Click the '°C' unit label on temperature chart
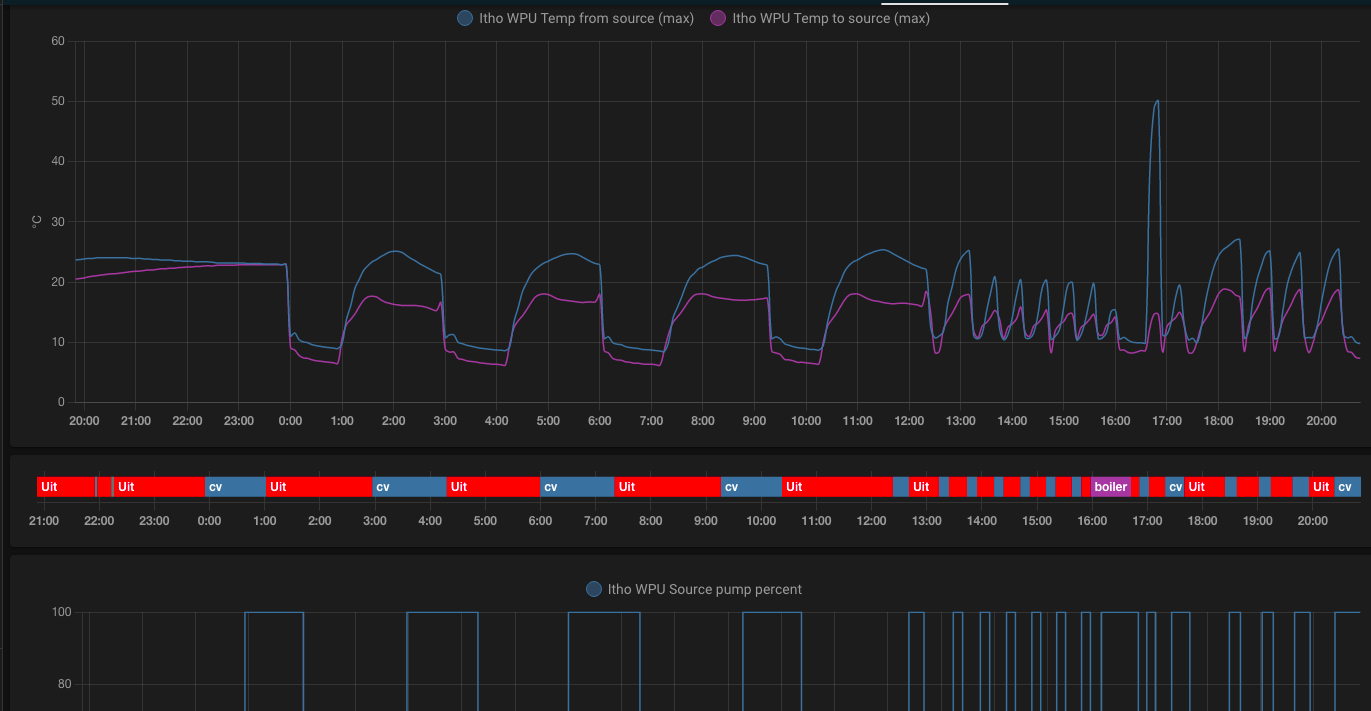 coord(36,222)
